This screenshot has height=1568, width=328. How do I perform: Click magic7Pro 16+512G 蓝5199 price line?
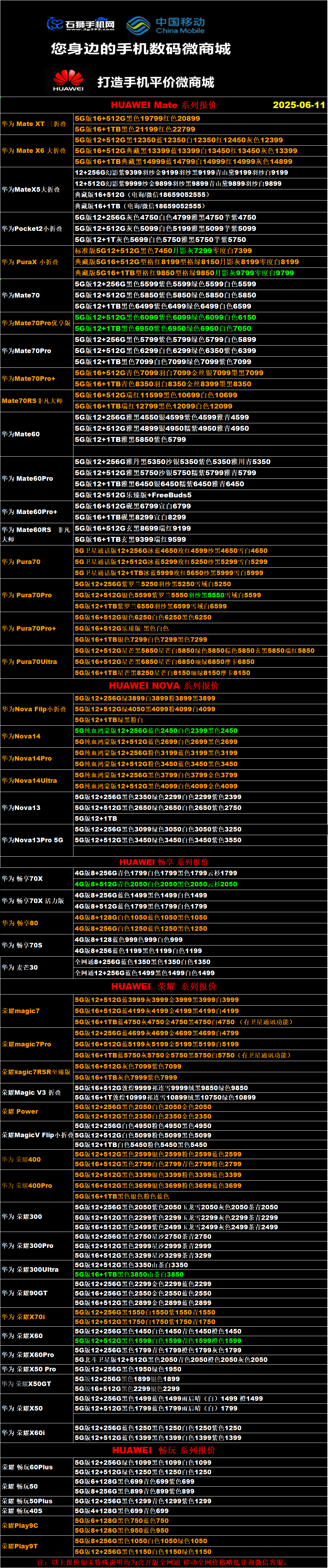point(157,1044)
